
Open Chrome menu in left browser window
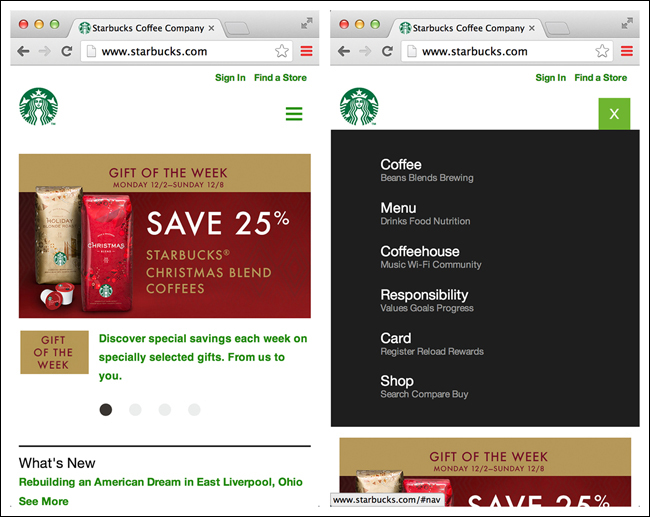click(306, 51)
